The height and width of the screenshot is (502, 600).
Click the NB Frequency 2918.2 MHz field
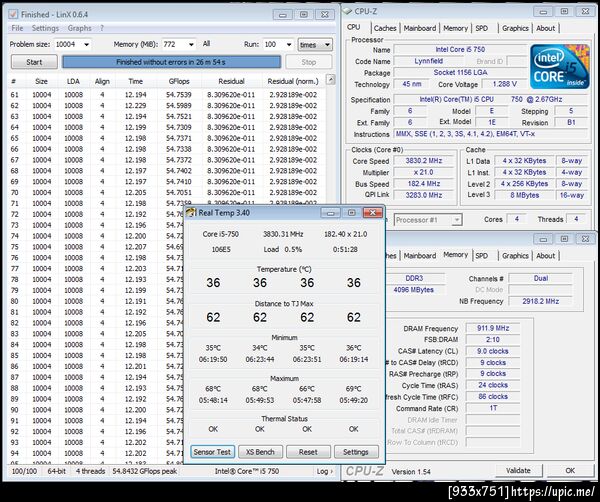[540, 301]
